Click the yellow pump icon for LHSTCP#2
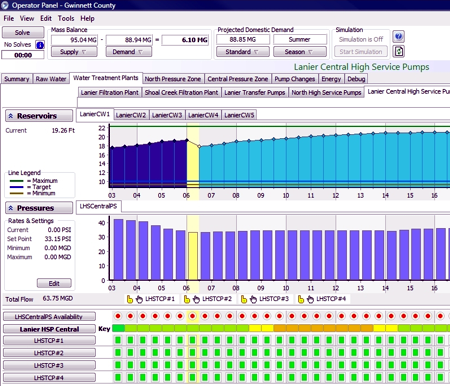The width and height of the screenshot is (450, 386). [x=187, y=299]
